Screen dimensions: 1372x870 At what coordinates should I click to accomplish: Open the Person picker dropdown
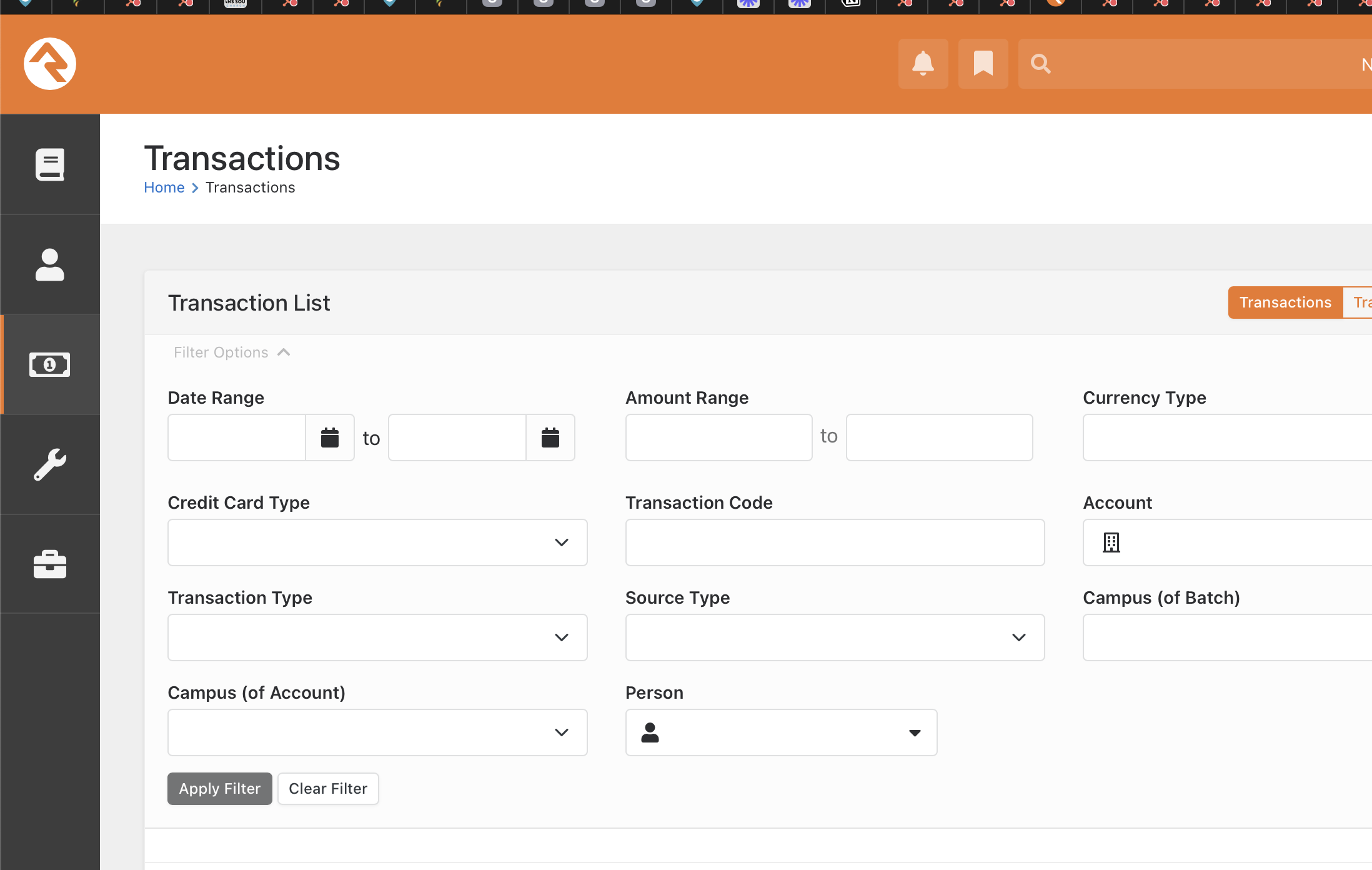[781, 732]
